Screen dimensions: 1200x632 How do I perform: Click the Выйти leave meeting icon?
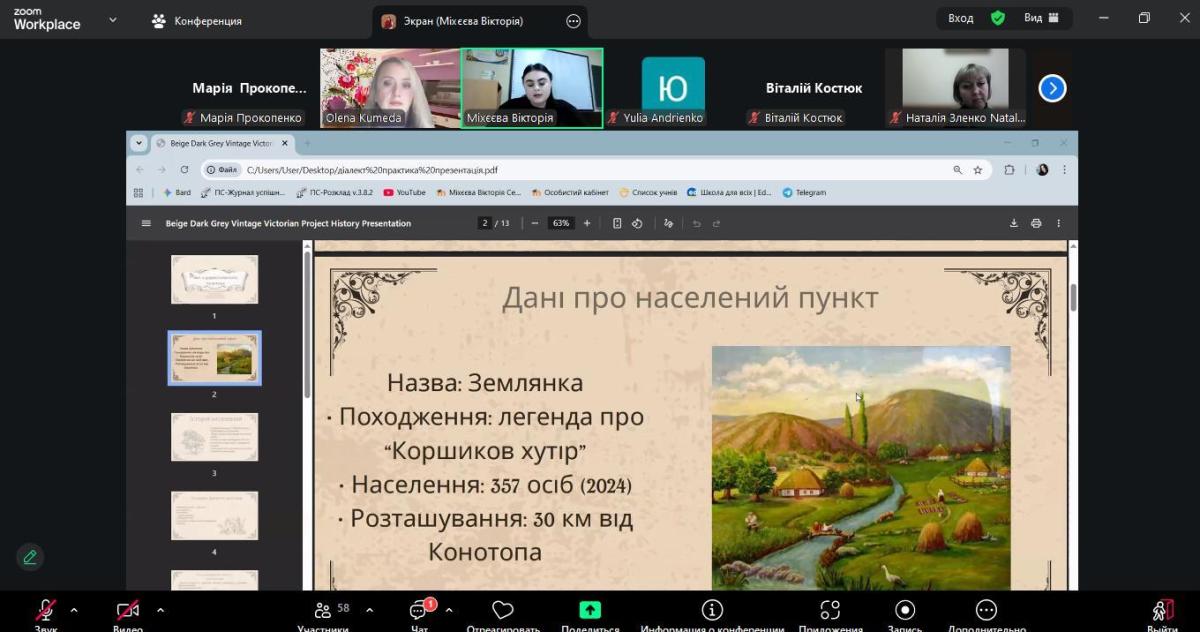pos(1162,611)
